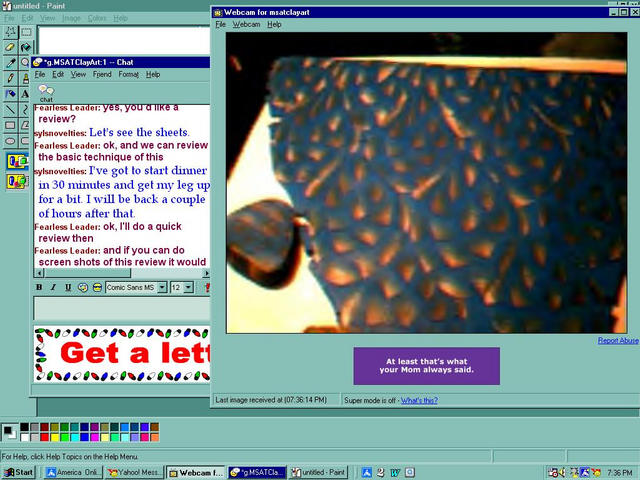Click the volume speaker tray icon
This screenshot has width=640, height=480.
pos(562,473)
